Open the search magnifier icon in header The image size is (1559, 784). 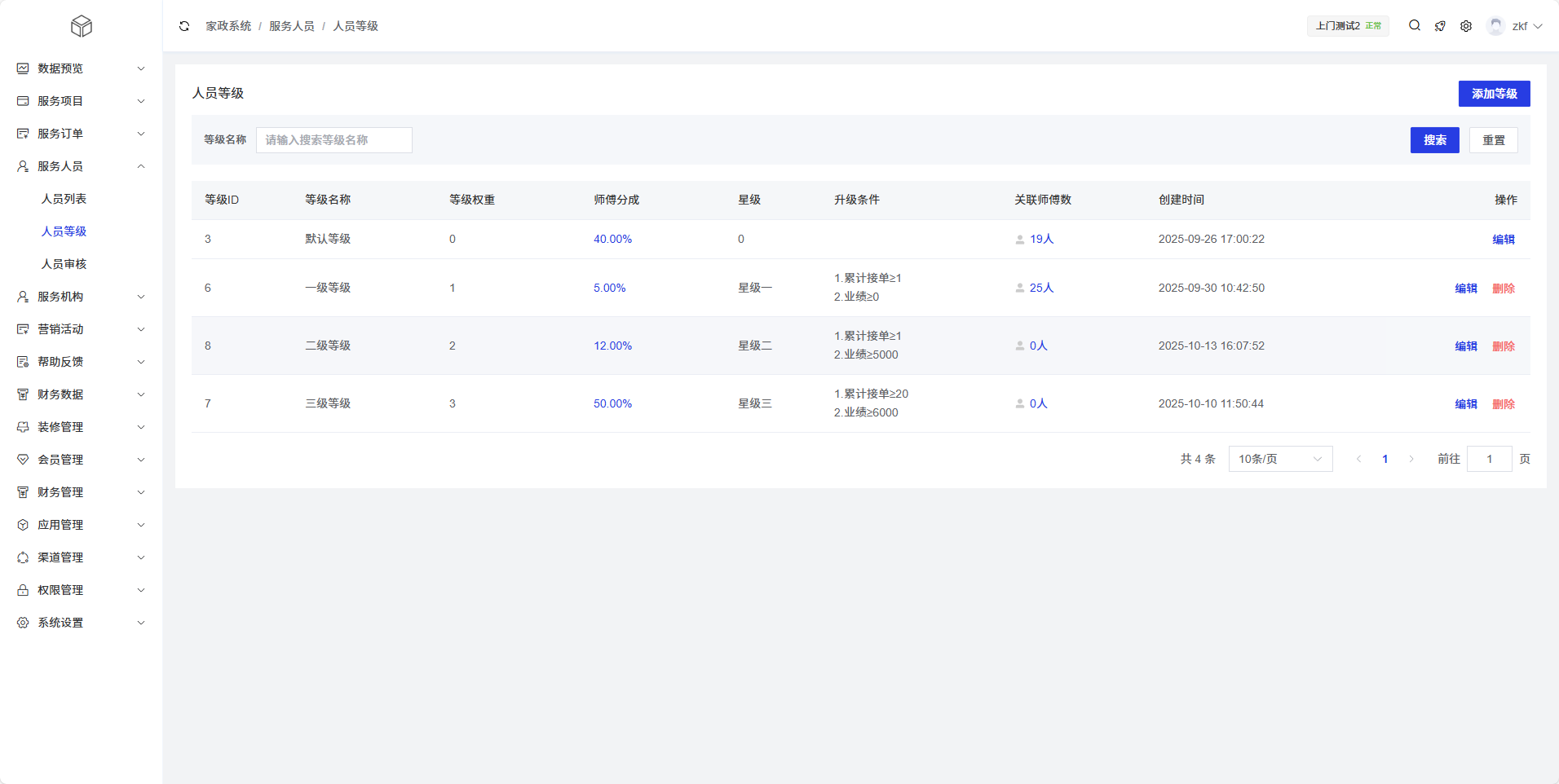click(1415, 26)
